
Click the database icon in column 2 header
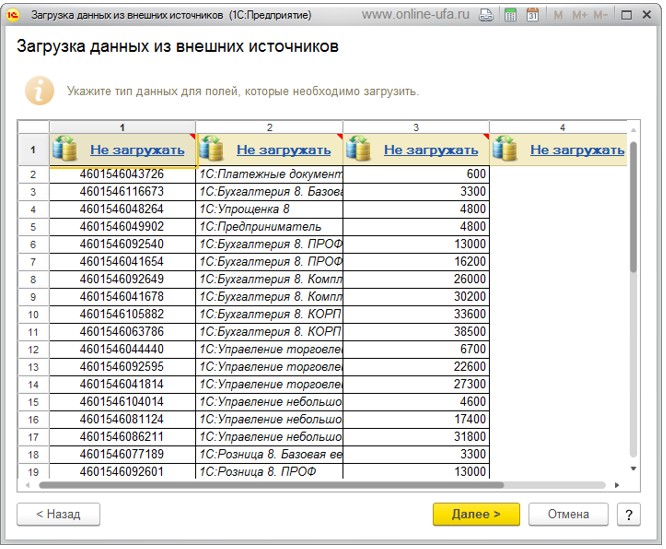click(x=212, y=150)
